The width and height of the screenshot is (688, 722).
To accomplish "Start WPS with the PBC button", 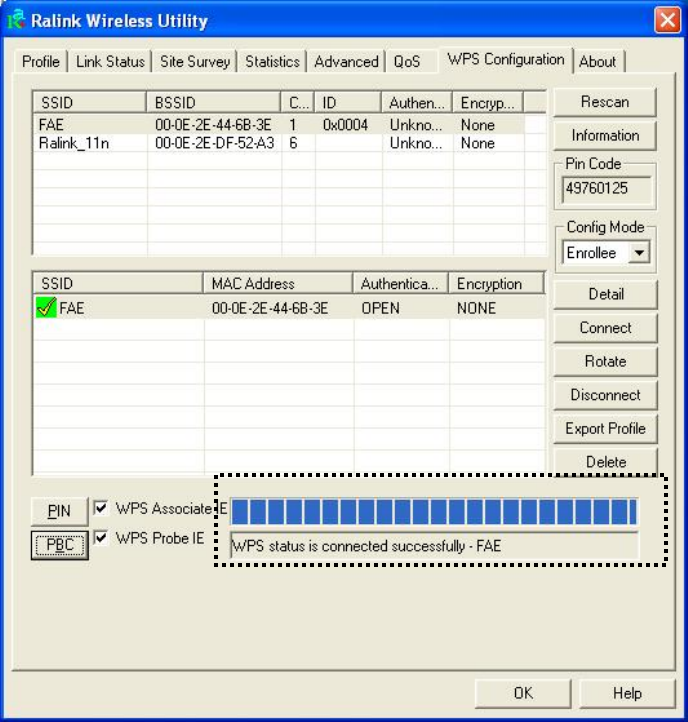I will (x=60, y=545).
